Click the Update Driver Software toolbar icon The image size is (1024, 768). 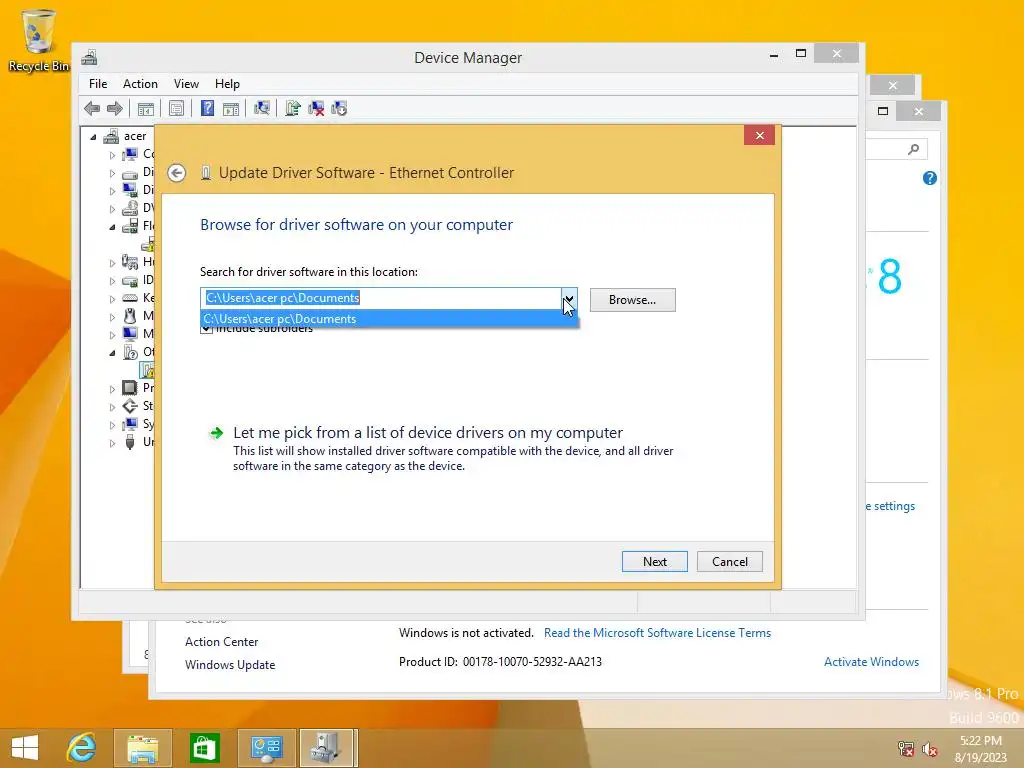[x=293, y=108]
